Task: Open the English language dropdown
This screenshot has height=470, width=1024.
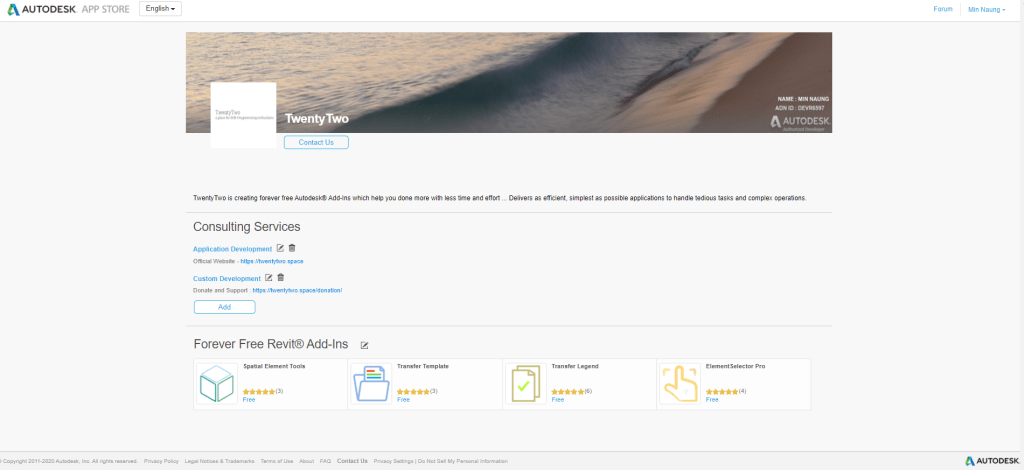Action: coord(160,9)
